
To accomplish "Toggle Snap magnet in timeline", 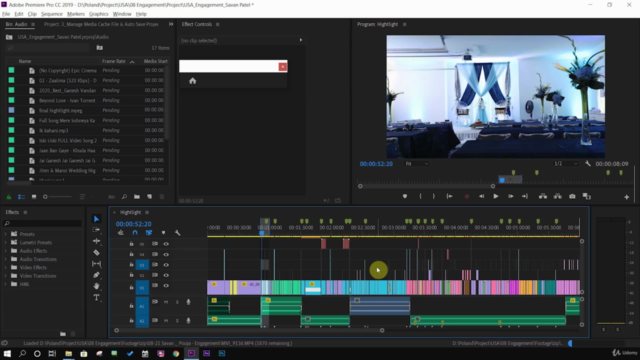I will [x=135, y=233].
